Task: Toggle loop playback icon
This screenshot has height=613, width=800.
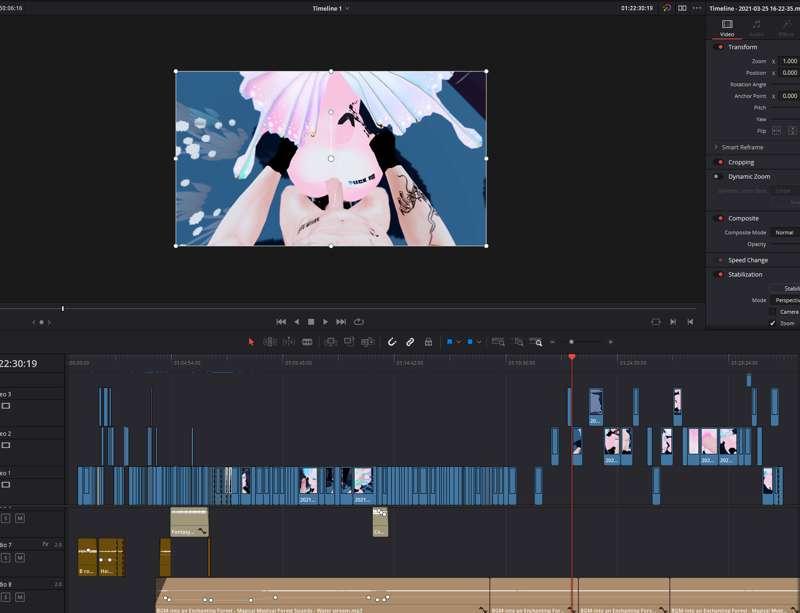Action: [x=359, y=322]
